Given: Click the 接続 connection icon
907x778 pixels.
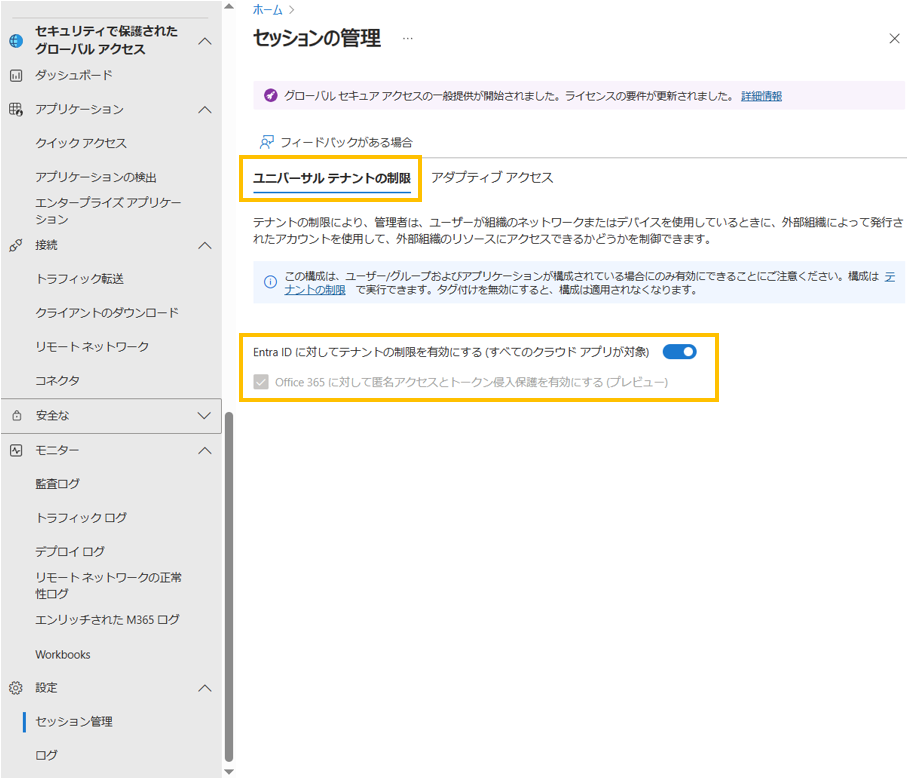Looking at the screenshot, I should click(16, 245).
